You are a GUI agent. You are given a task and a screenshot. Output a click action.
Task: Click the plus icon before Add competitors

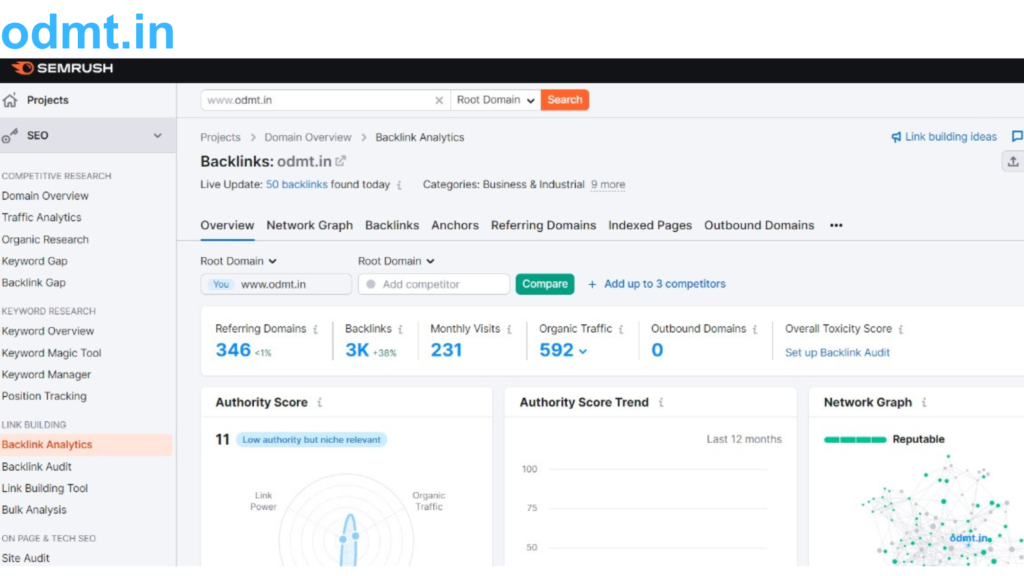point(592,284)
